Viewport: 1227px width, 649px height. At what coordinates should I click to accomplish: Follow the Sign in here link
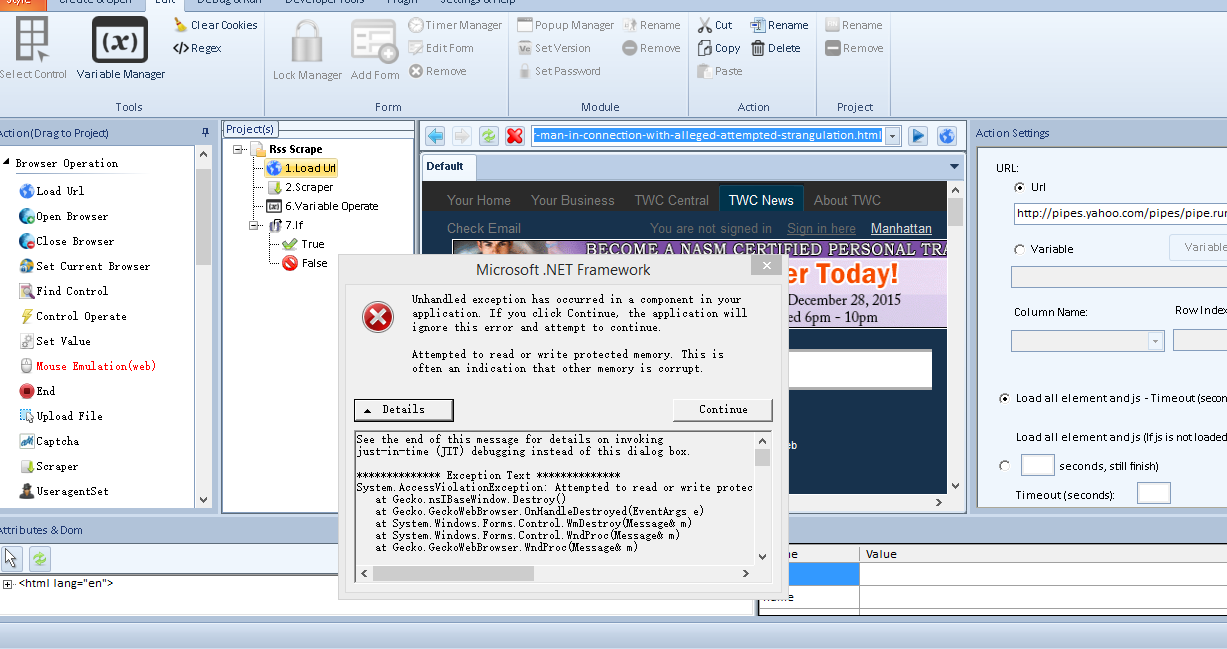point(821,229)
